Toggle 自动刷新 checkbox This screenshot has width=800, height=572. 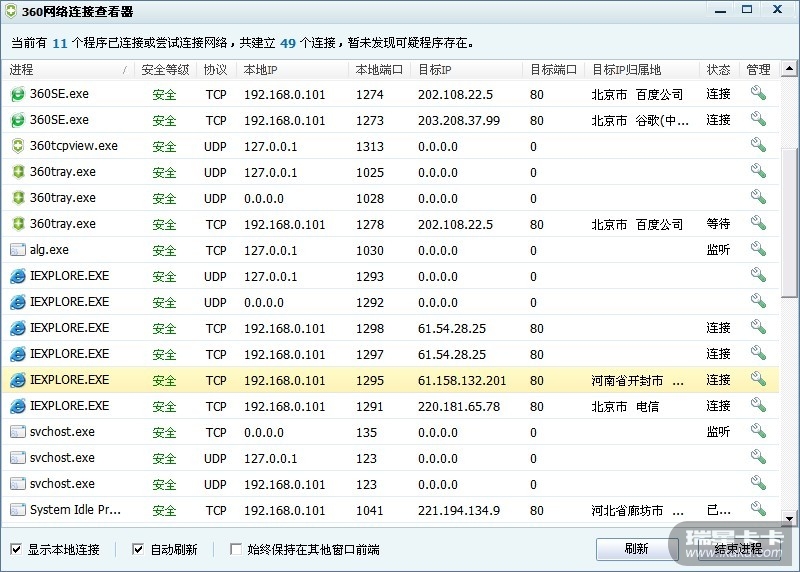point(137,549)
